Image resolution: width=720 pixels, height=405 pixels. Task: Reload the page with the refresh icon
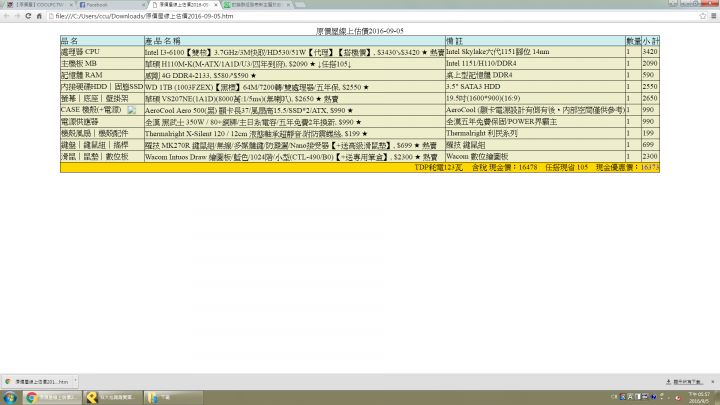point(28,16)
